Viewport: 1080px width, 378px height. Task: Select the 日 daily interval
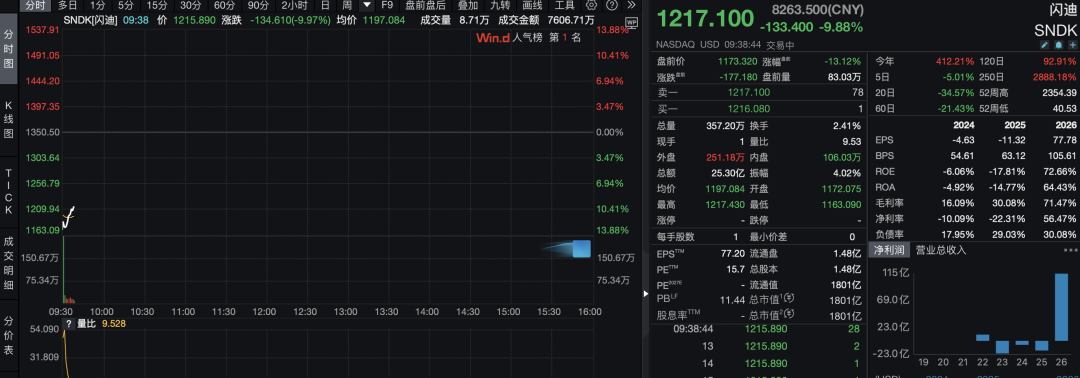[324, 5]
